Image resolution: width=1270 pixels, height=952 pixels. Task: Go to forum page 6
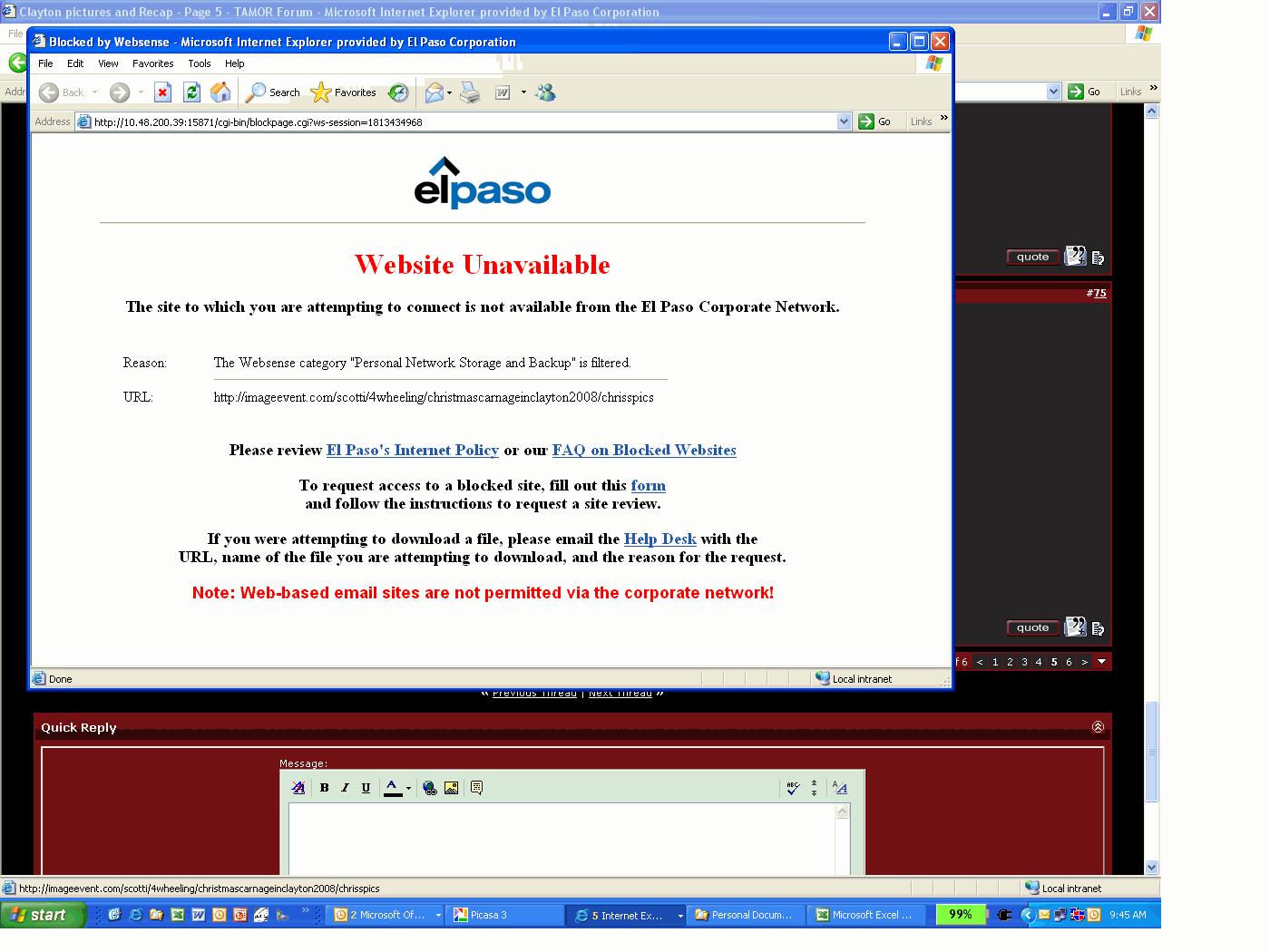pyautogui.click(x=1069, y=662)
